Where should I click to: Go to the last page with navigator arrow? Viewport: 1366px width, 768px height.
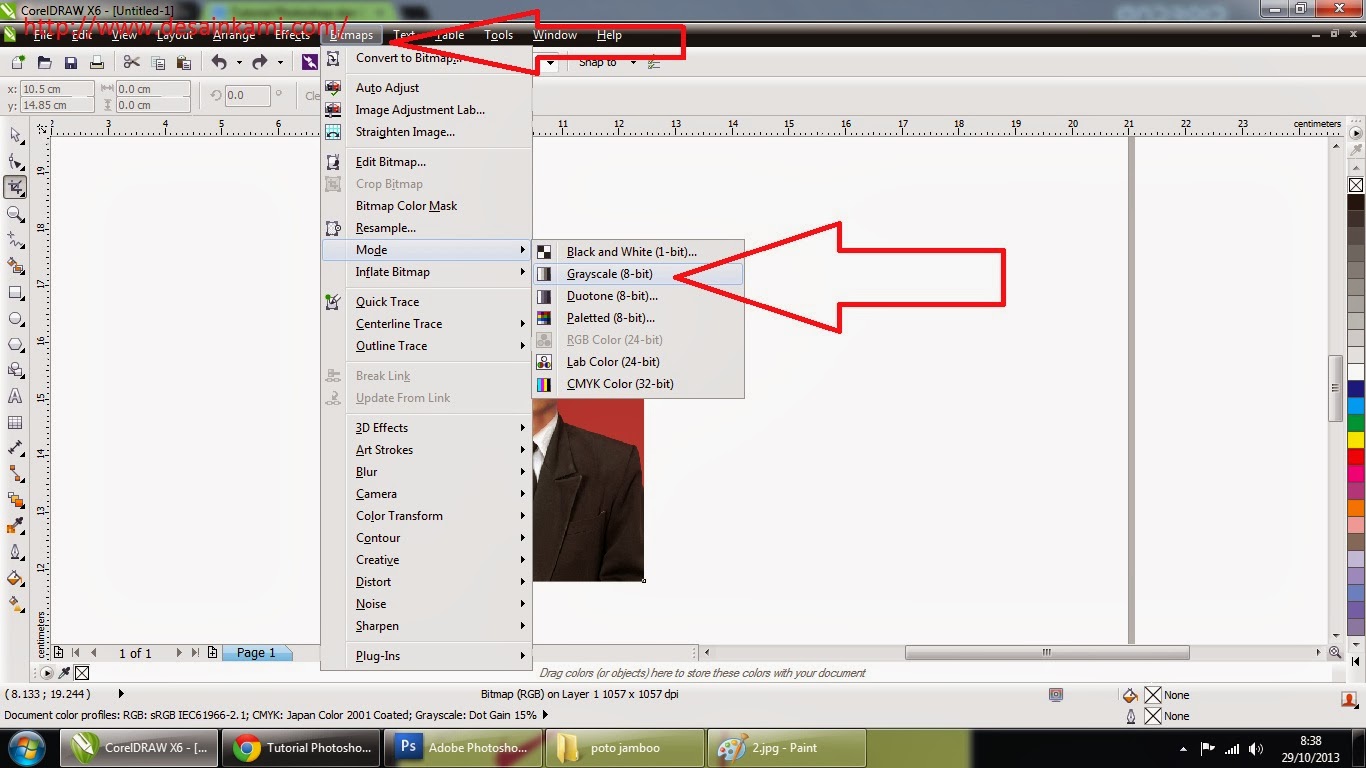194,653
